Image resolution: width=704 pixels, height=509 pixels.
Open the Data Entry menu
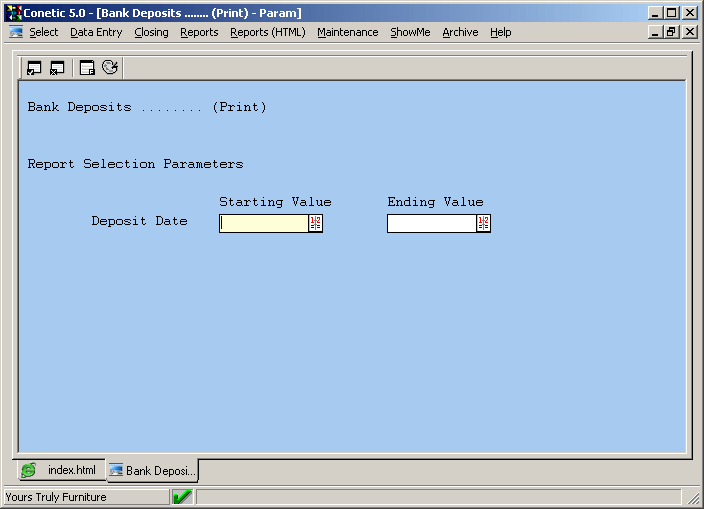(x=96, y=32)
